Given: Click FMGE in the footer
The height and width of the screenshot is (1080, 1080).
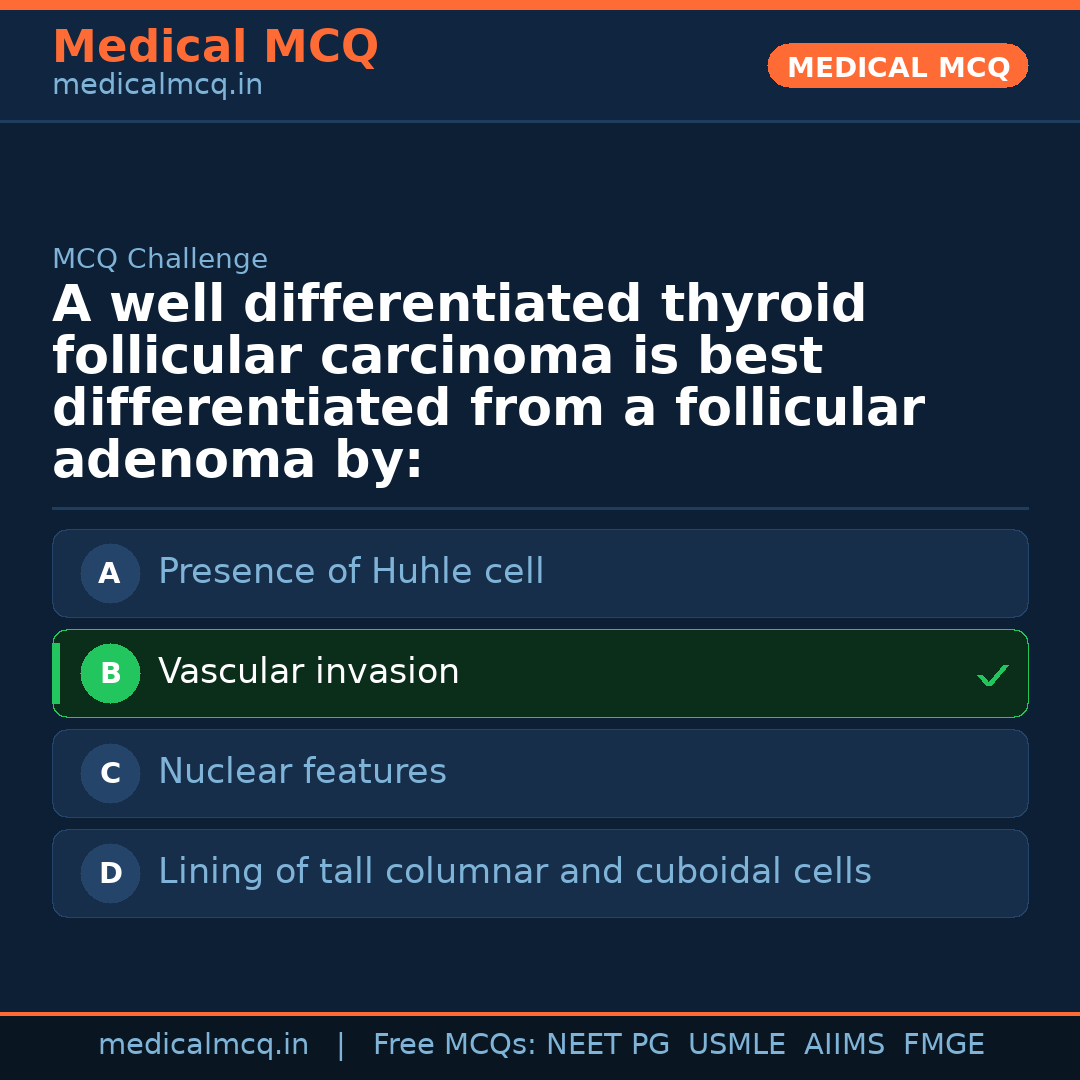Looking at the screenshot, I should [x=943, y=1045].
